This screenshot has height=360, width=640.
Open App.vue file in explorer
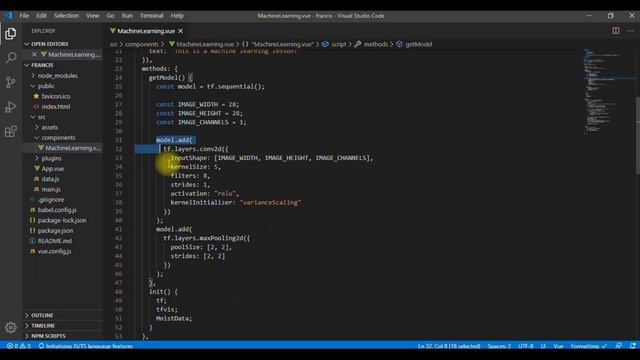click(x=53, y=169)
